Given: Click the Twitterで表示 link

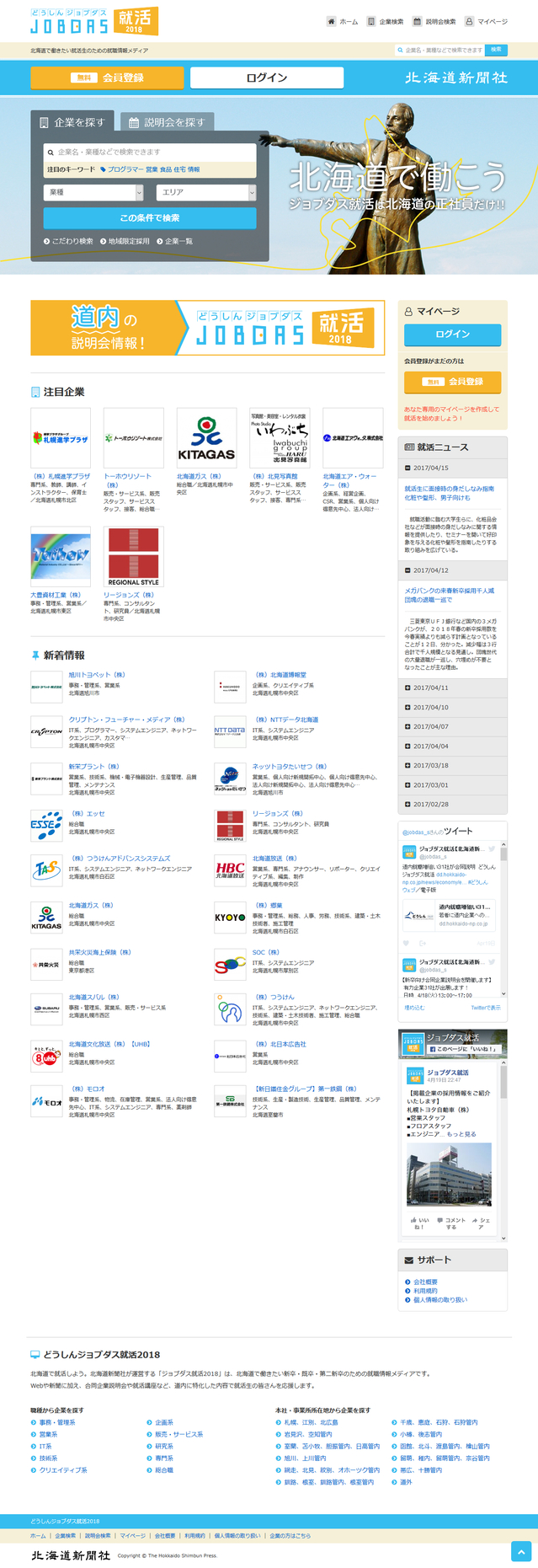Looking at the screenshot, I should point(485,1008).
